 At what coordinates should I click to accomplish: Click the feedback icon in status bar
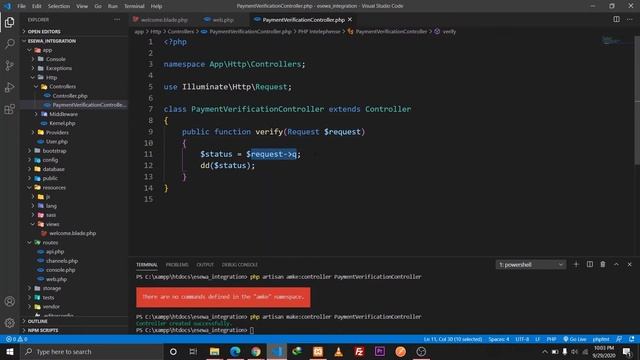click(619, 339)
